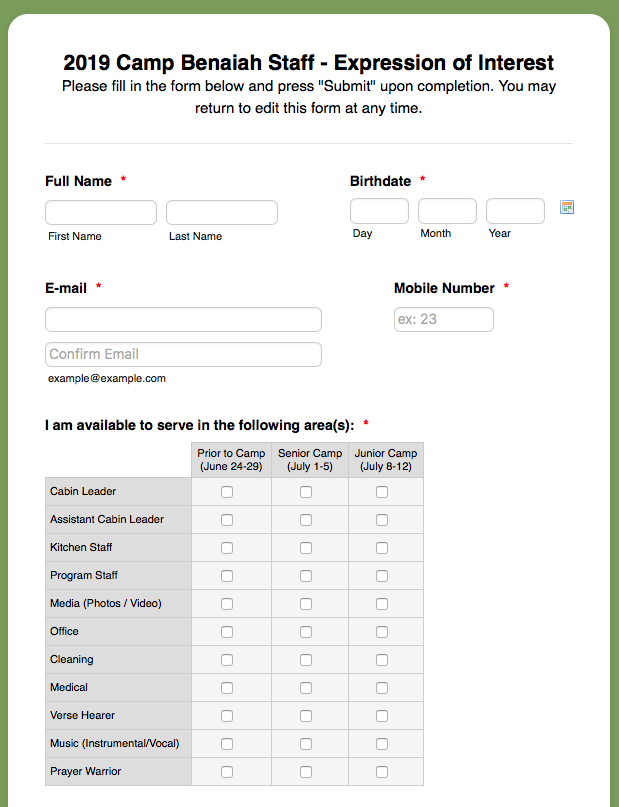Select Medical for Senior Camp

click(x=305, y=688)
